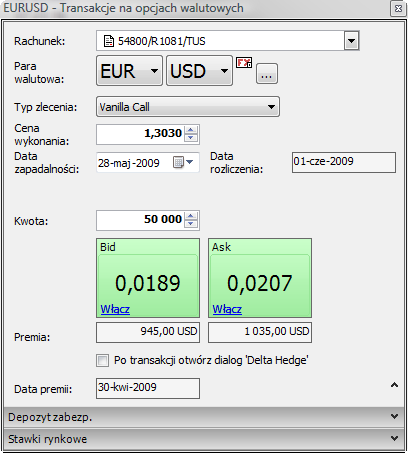408x454 pixels.
Task: Click the FX chart icon beside USD
Action: 244,62
